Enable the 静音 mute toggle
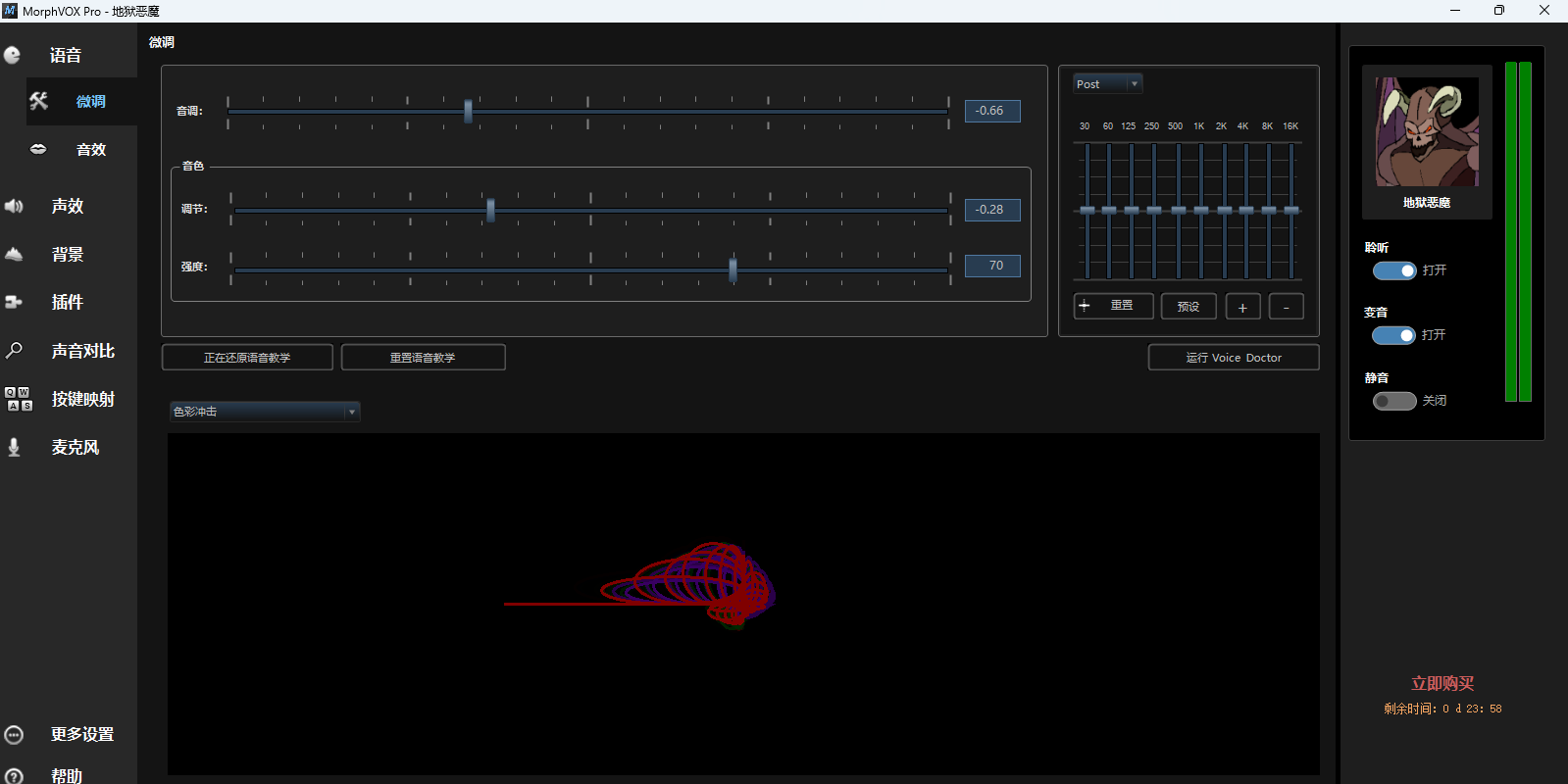 click(1394, 401)
